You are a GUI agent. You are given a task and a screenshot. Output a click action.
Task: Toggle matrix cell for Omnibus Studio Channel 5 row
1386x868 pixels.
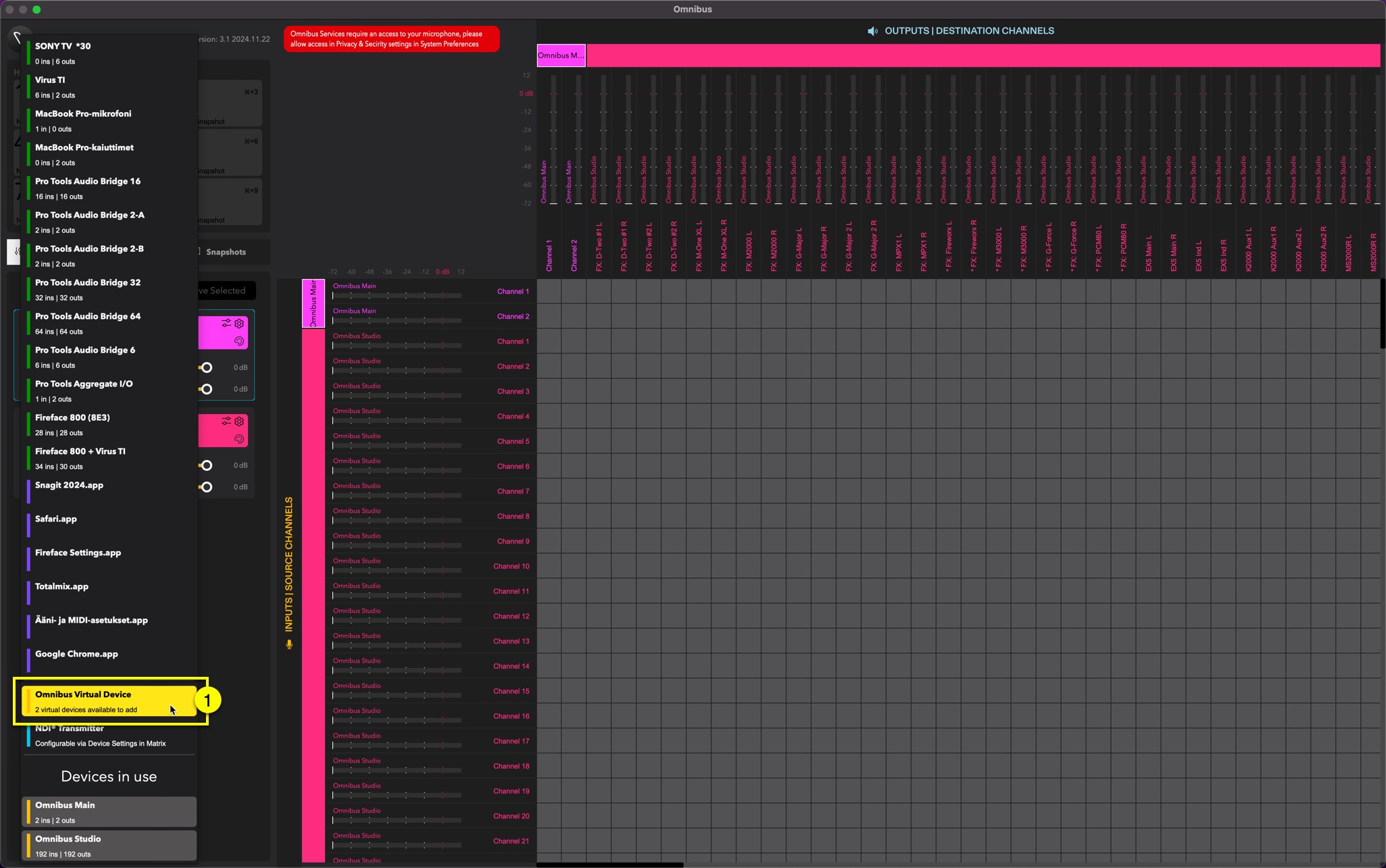[x=549, y=441]
